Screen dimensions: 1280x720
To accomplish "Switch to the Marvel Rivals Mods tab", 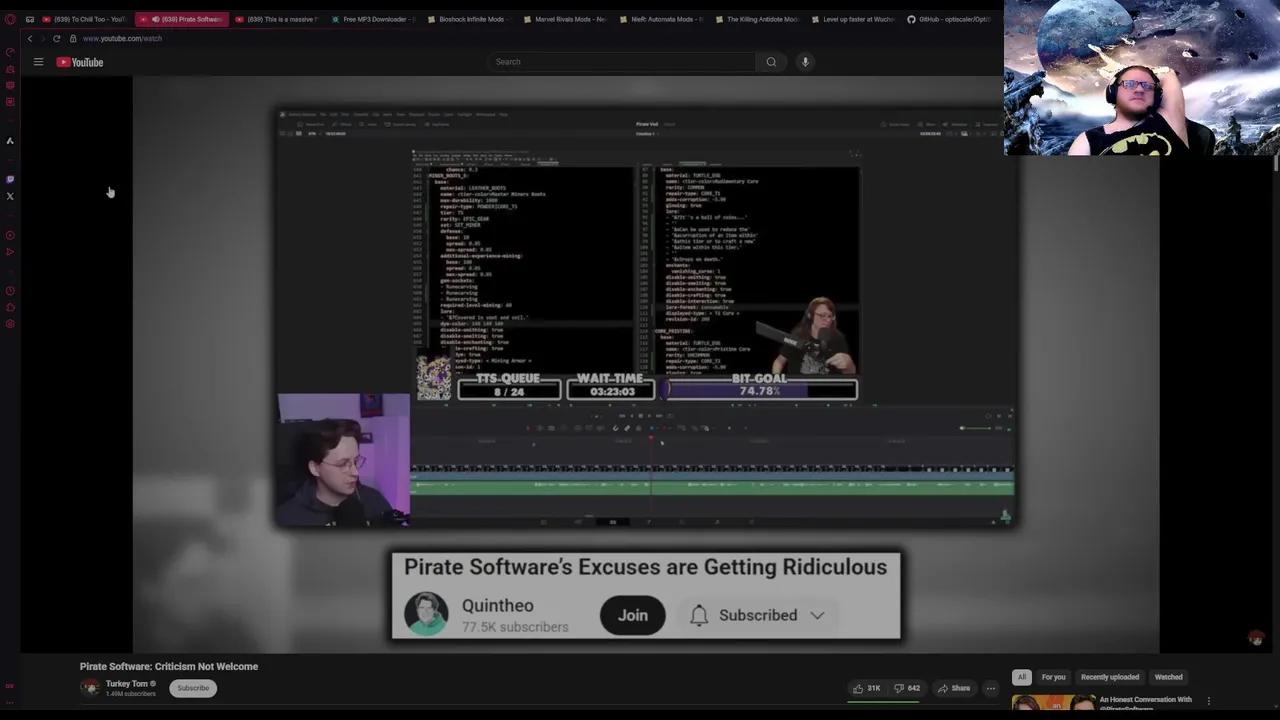I will click(566, 19).
